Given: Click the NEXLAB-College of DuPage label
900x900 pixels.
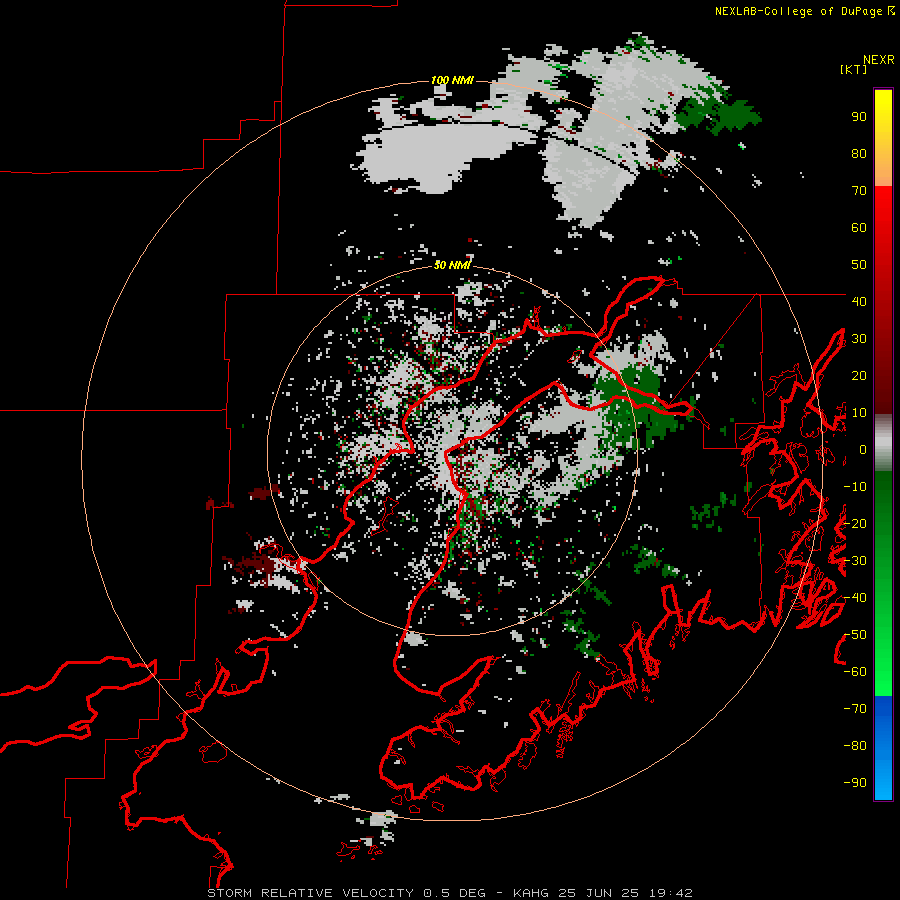Looking at the screenshot, I should (804, 11).
